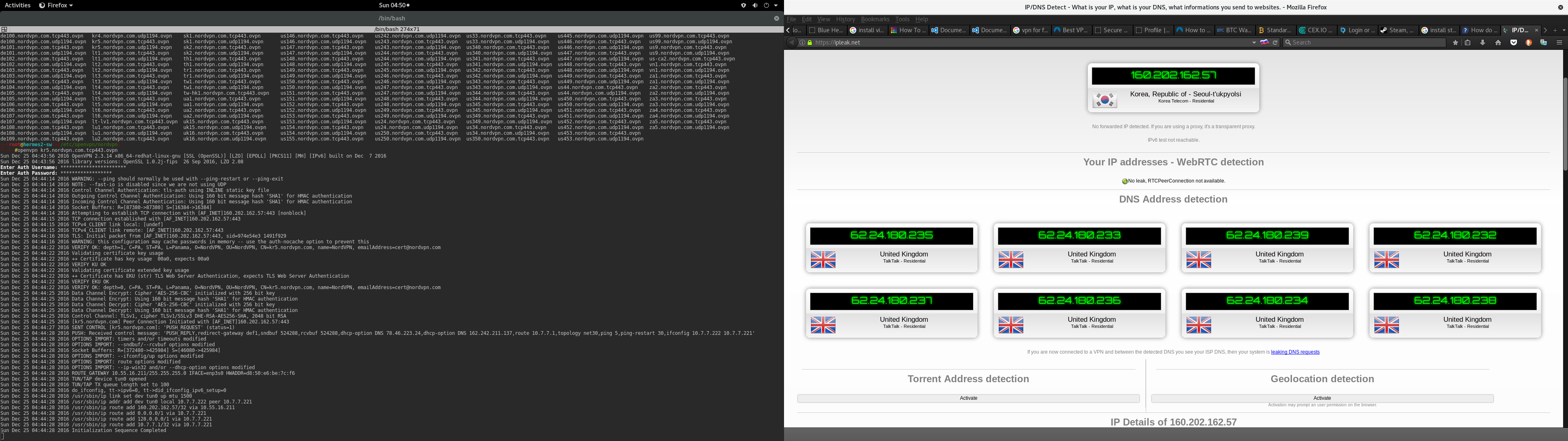1568x441 pixels.
Task: Bookmark this page with the star
Action: pos(1455,42)
